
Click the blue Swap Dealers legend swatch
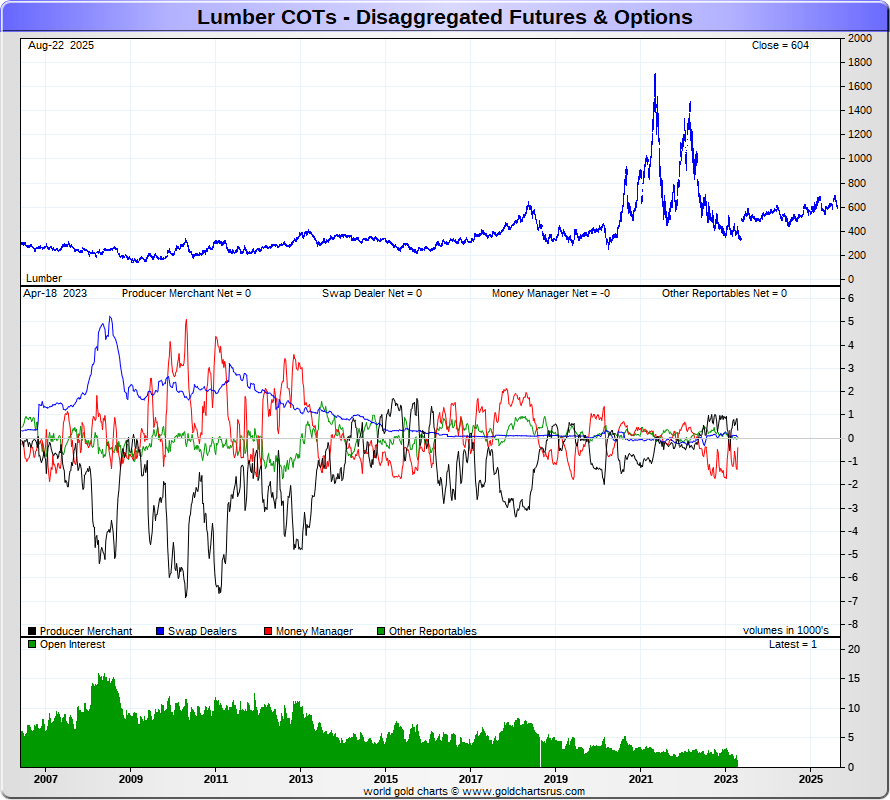[160, 631]
